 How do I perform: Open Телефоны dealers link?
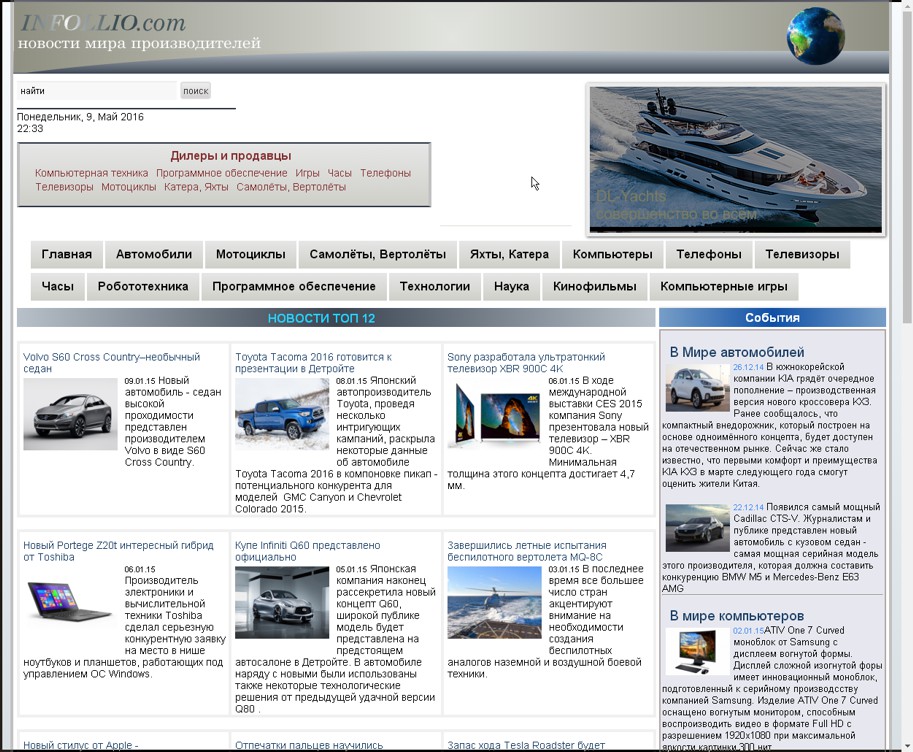tap(385, 173)
